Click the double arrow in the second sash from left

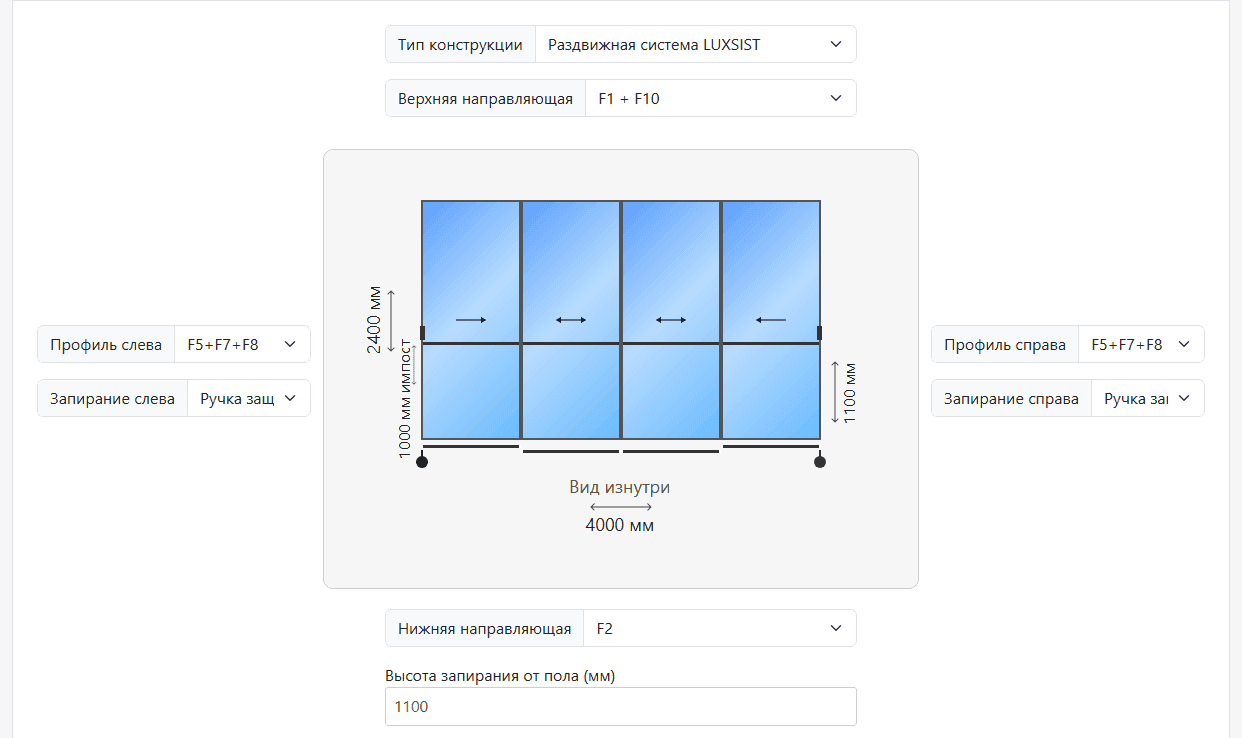click(571, 320)
